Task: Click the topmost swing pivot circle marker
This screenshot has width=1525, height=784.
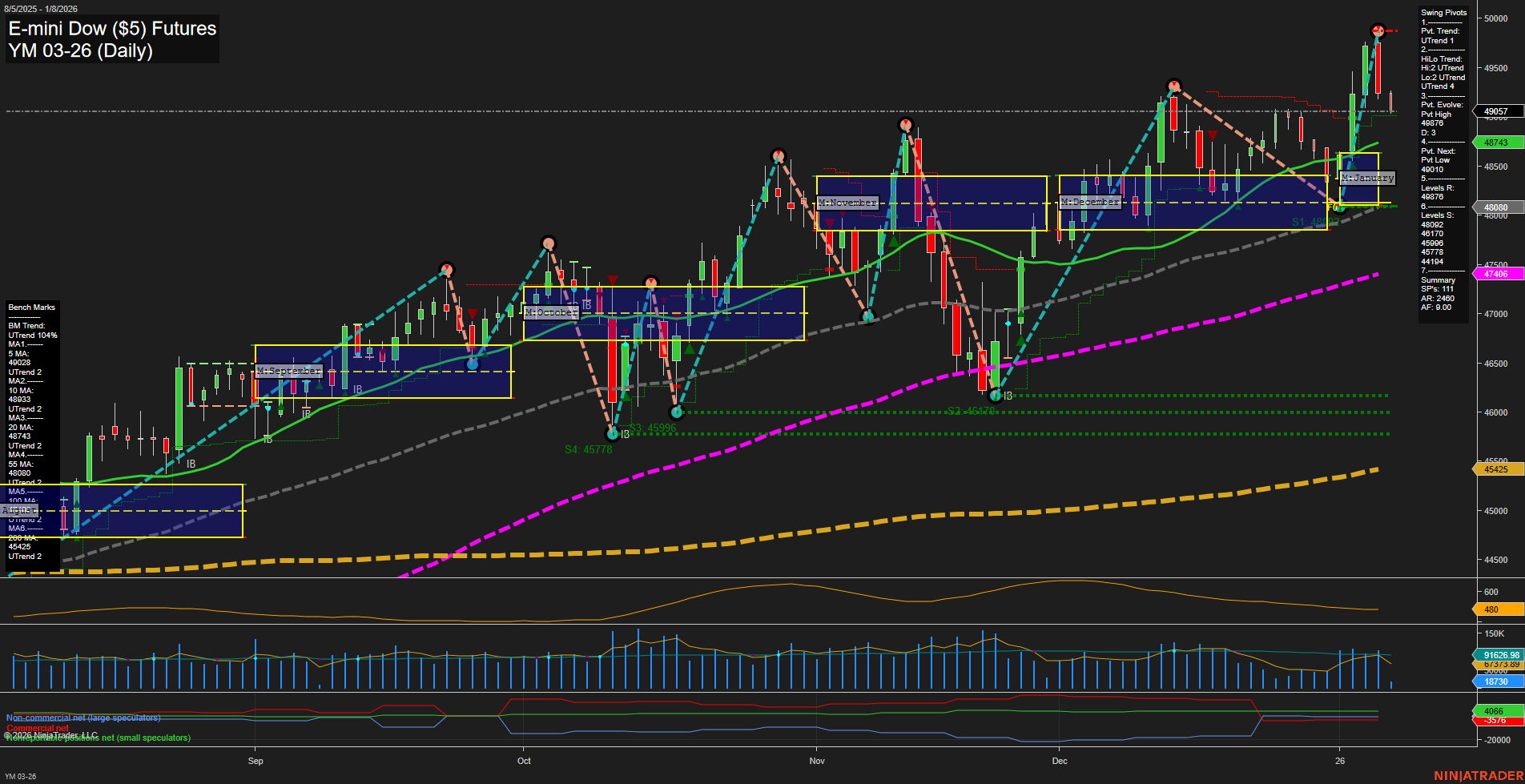Action: coord(1378,31)
